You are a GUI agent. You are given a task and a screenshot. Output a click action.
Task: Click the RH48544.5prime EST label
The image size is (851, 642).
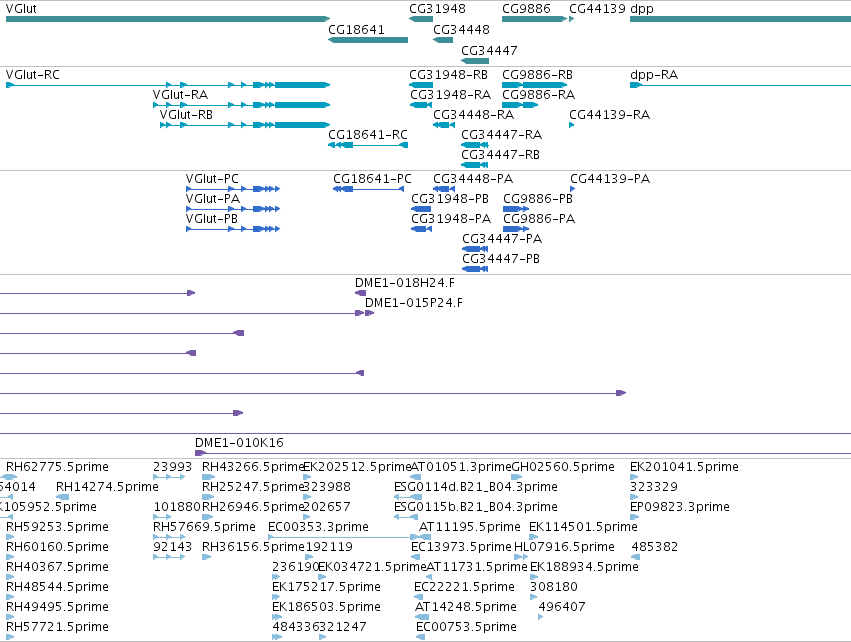coord(58,588)
